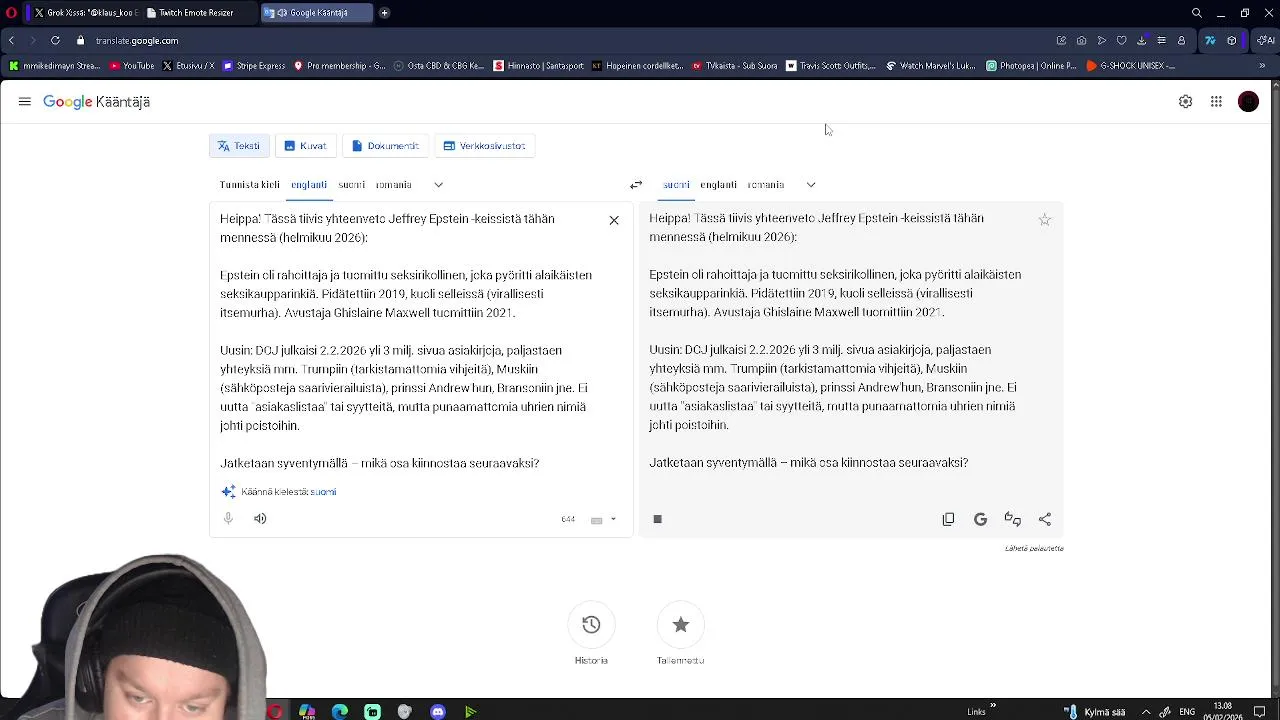Go back in browser history

[x=11, y=41]
